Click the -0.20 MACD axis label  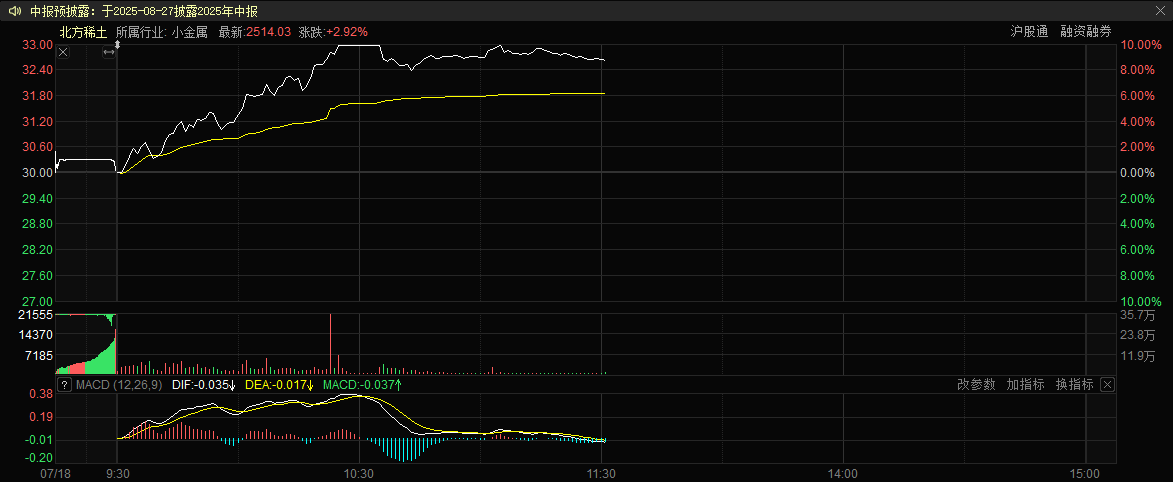tap(40, 457)
